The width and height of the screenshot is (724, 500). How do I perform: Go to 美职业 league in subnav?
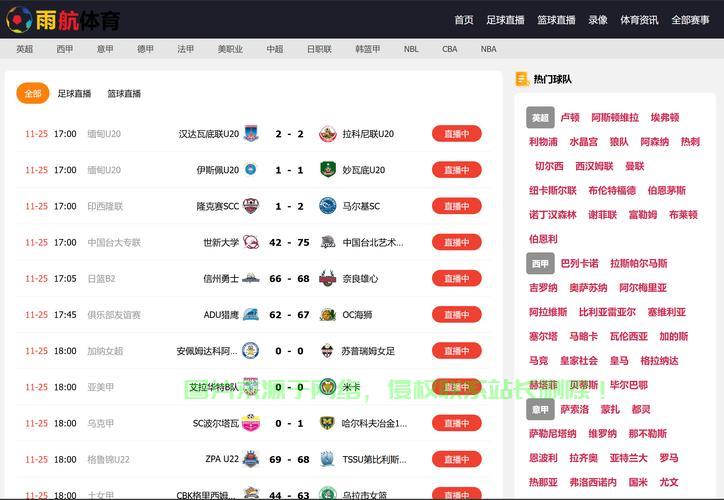click(230, 49)
